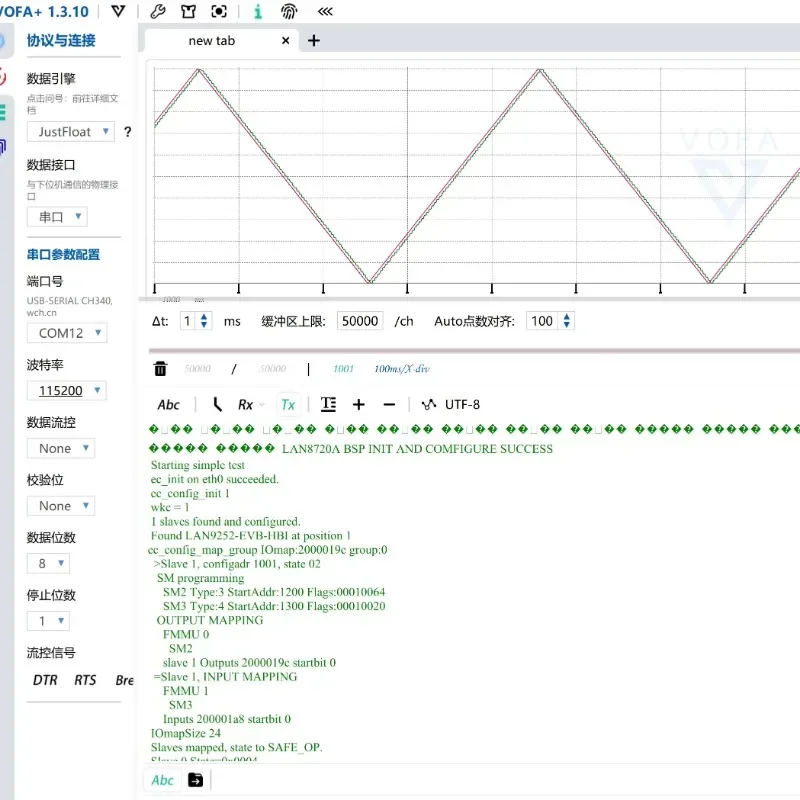The image size is (800, 800).
Task: Click the green list icon in left sidebar
Action: pyautogui.click(x=3, y=112)
